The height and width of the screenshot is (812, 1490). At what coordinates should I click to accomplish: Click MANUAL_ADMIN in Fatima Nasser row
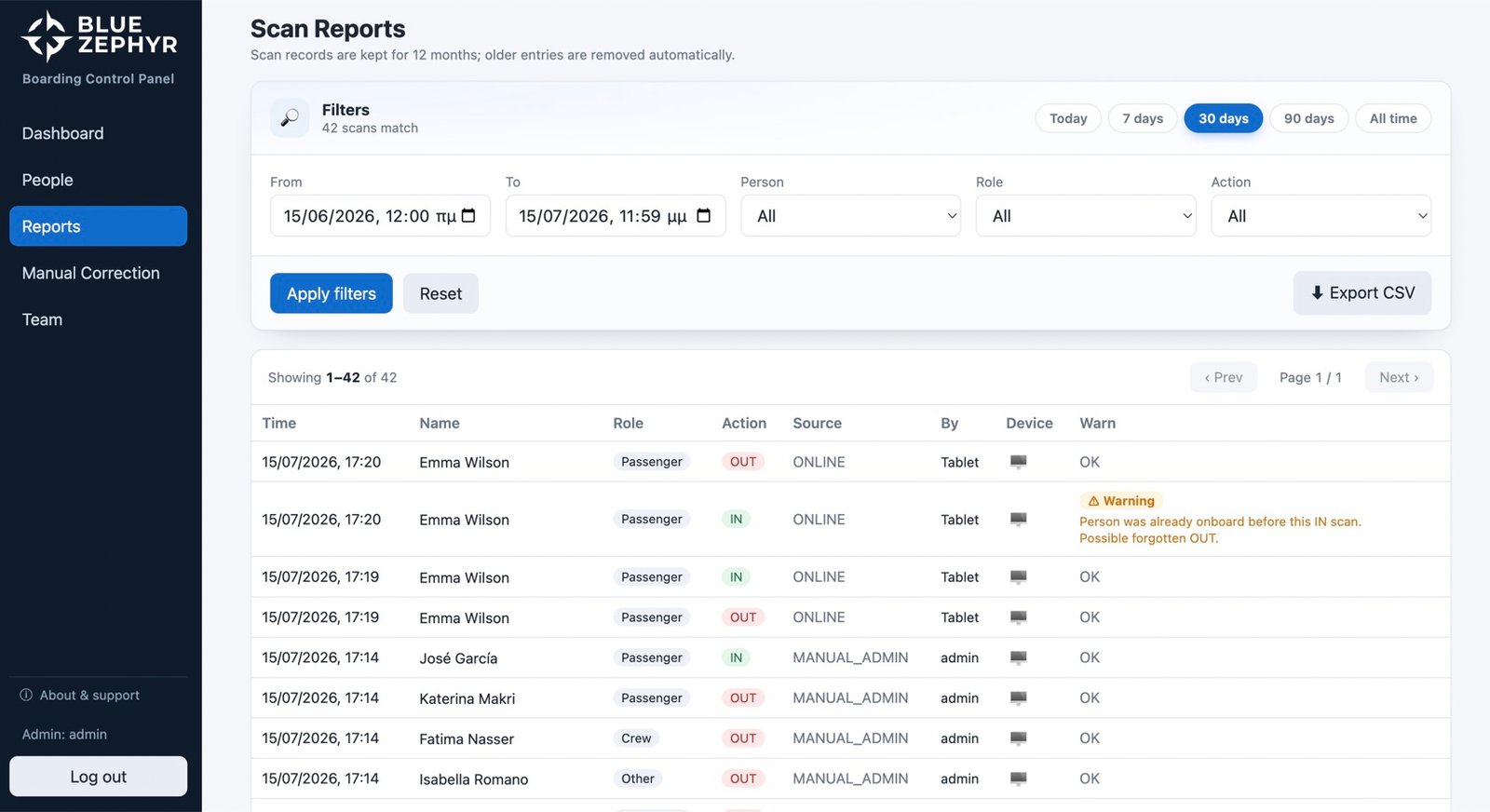850,738
